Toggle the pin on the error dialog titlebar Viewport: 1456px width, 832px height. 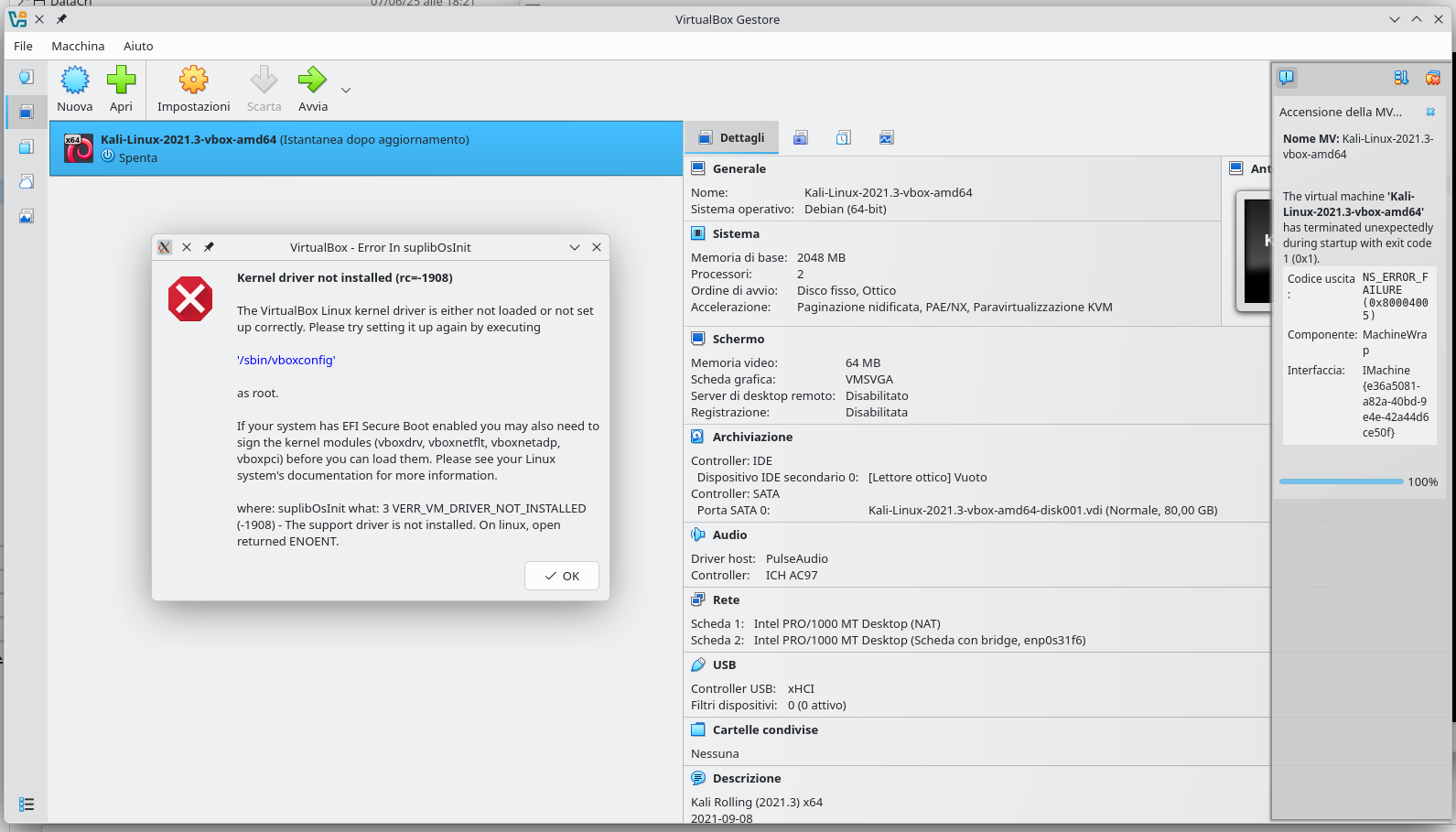pos(209,247)
